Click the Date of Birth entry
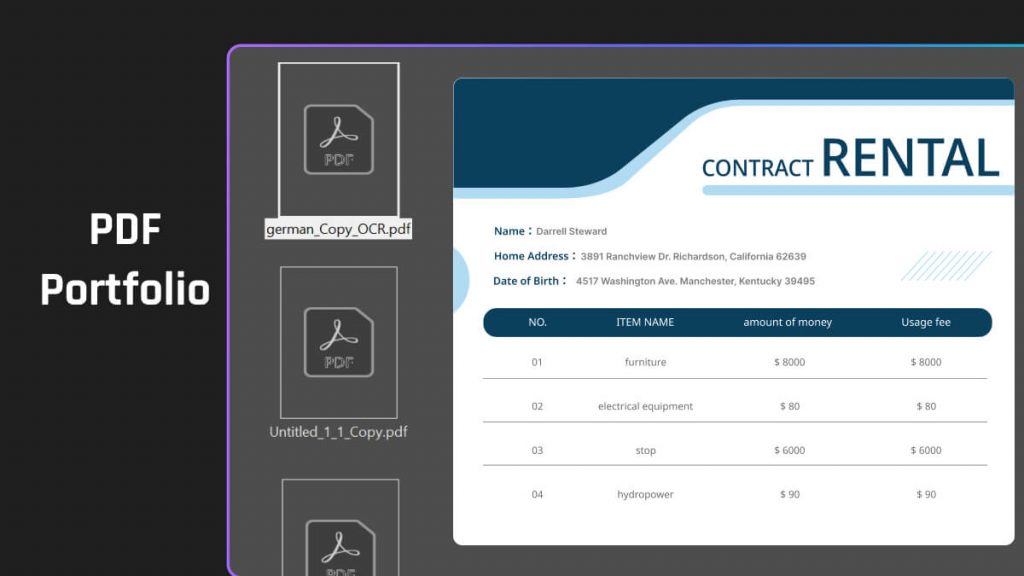Viewport: 1024px width, 576px height. coord(527,281)
